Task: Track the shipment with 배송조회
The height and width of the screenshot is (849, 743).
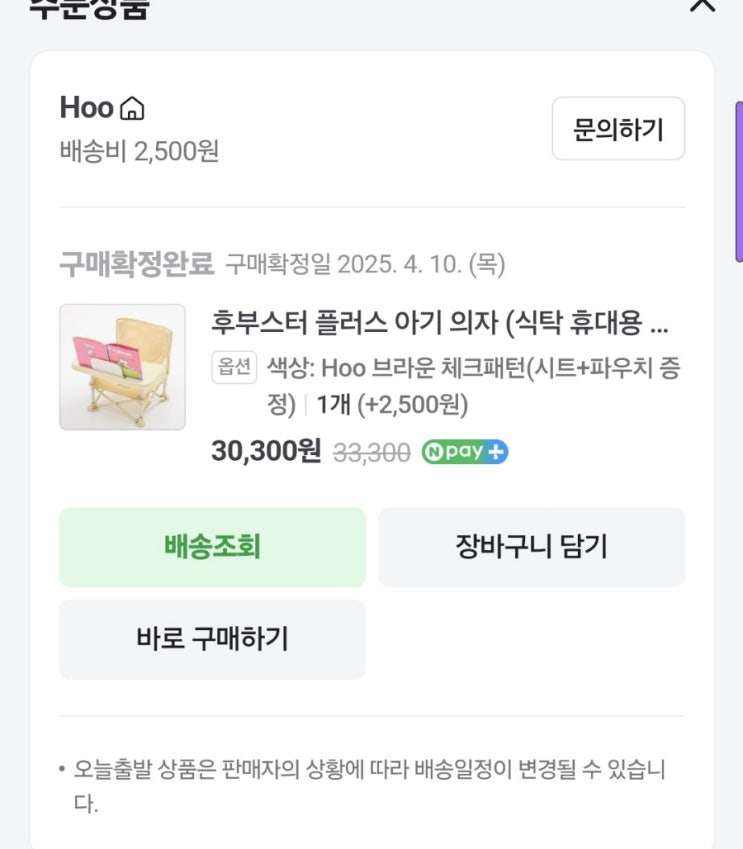Action: 212,547
